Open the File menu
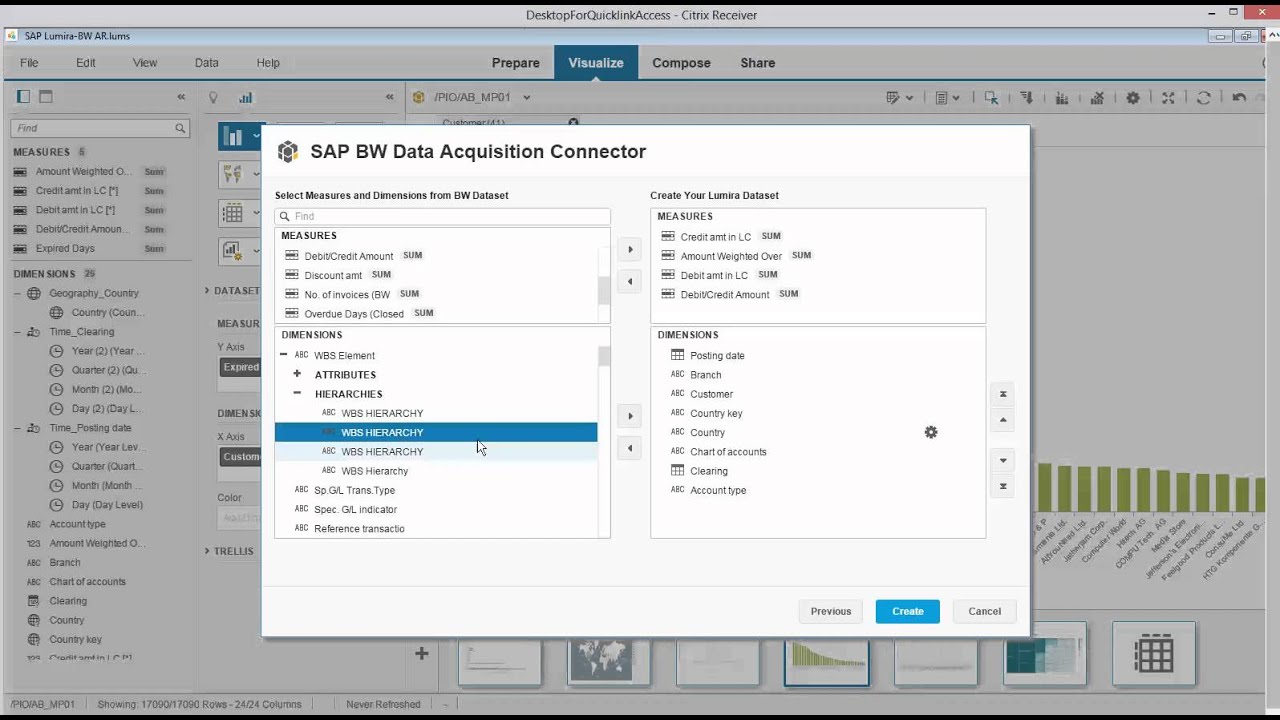Image resolution: width=1280 pixels, height=720 pixels. click(x=29, y=63)
